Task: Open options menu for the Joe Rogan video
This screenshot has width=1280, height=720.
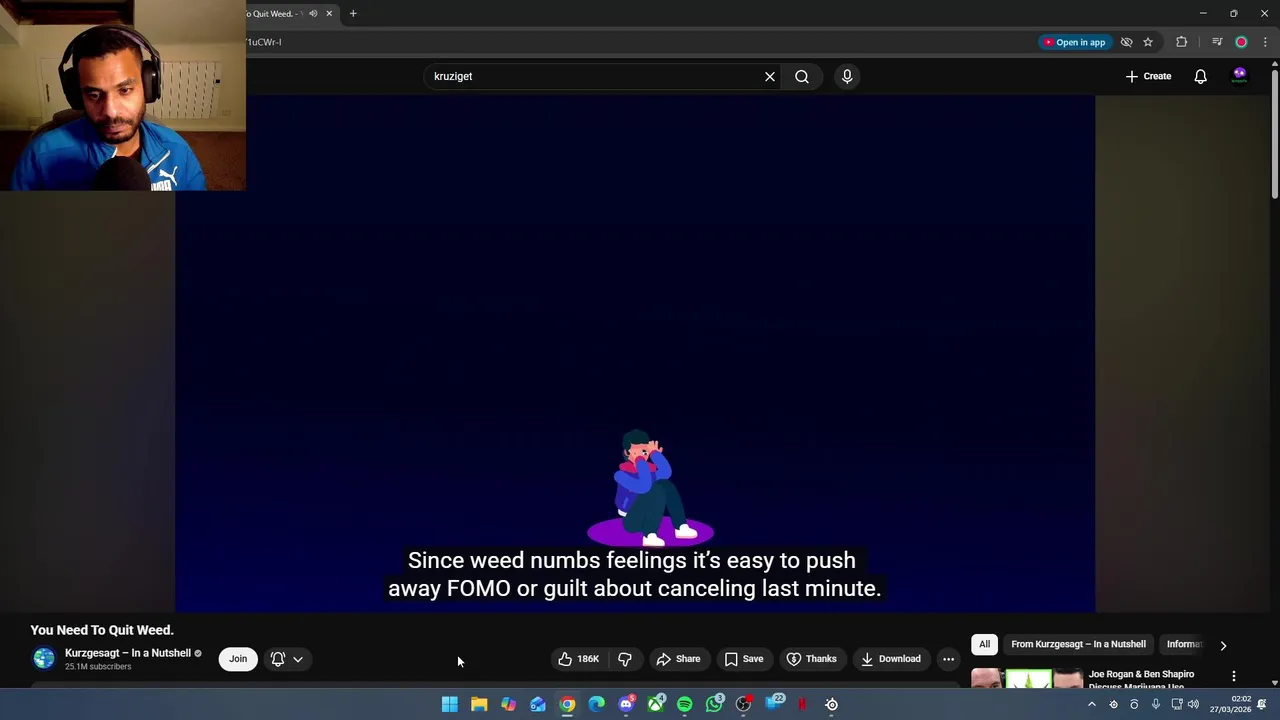Action: pos(1234,677)
